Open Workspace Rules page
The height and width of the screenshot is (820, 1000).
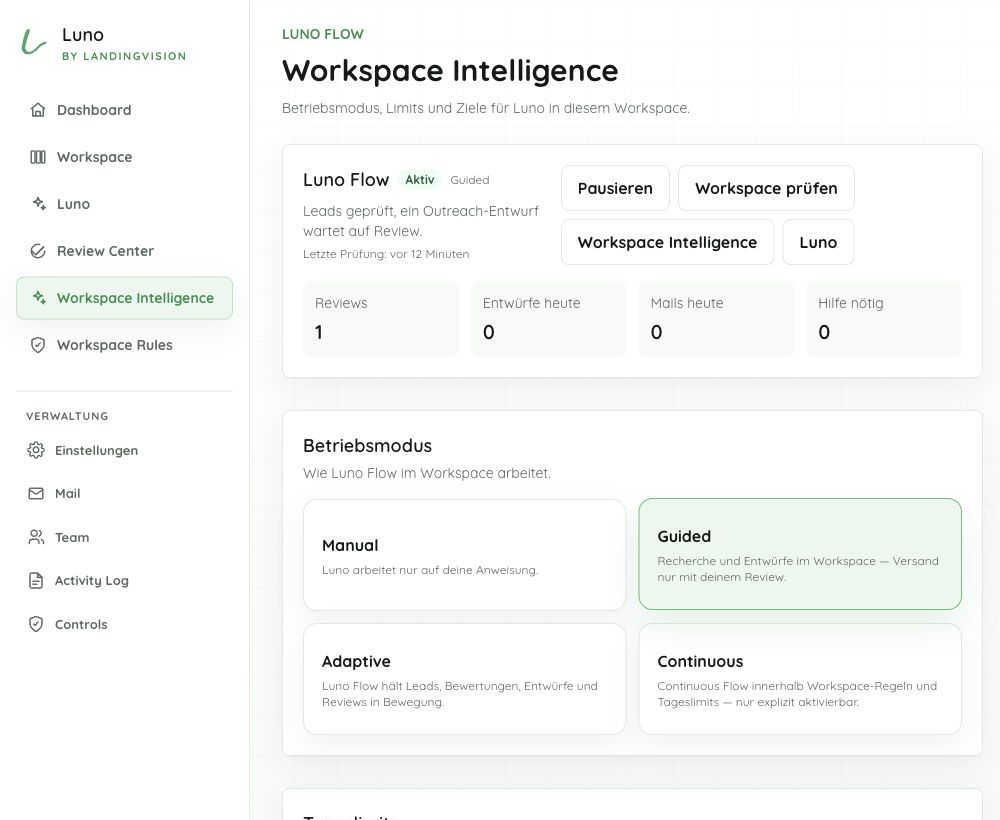click(124, 345)
